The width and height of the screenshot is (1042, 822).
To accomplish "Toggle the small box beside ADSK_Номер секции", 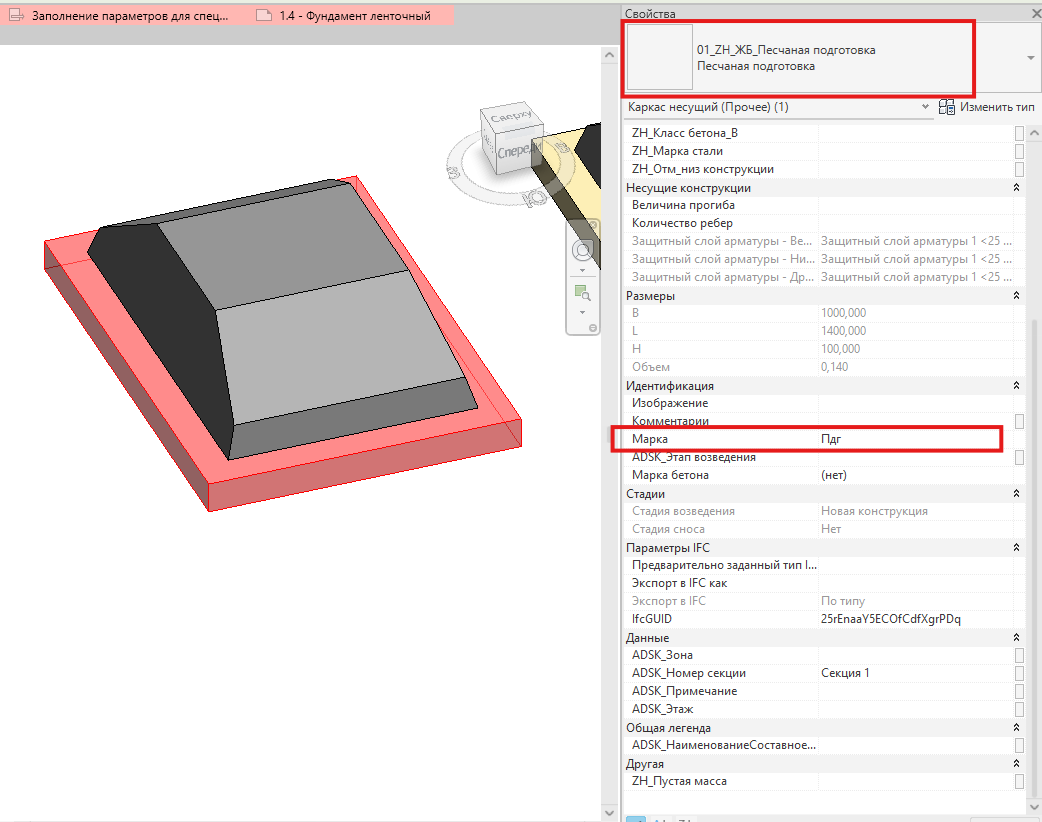I will tap(1019, 673).
